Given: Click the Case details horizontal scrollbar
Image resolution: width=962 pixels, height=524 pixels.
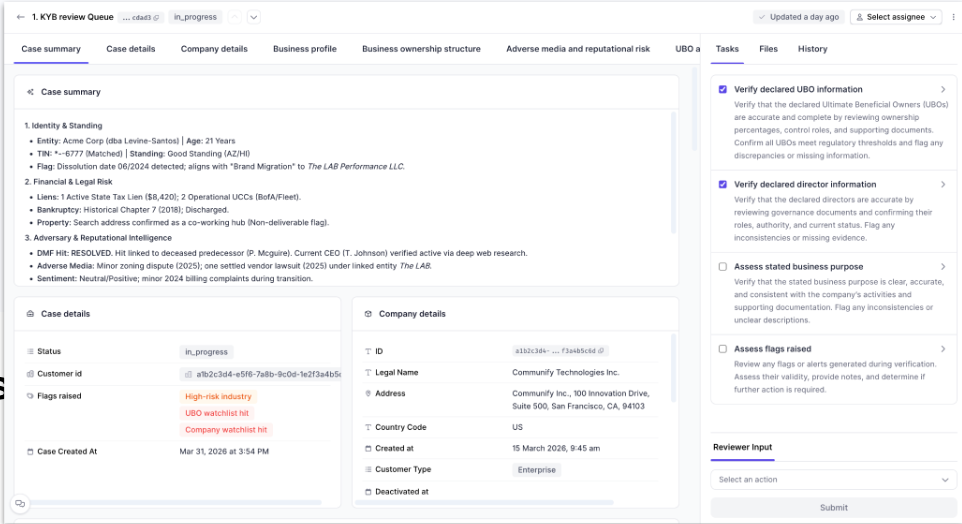Looking at the screenshot, I should 176,503.
